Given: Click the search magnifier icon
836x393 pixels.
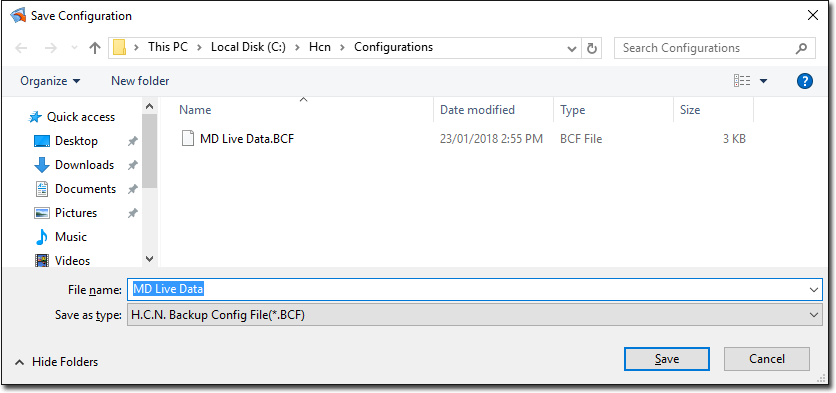Looking at the screenshot, I should tap(801, 49).
